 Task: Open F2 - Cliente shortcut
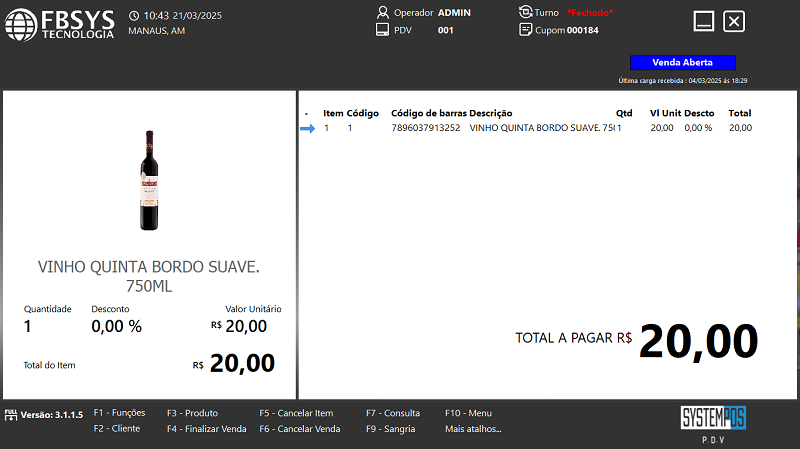tap(117, 429)
